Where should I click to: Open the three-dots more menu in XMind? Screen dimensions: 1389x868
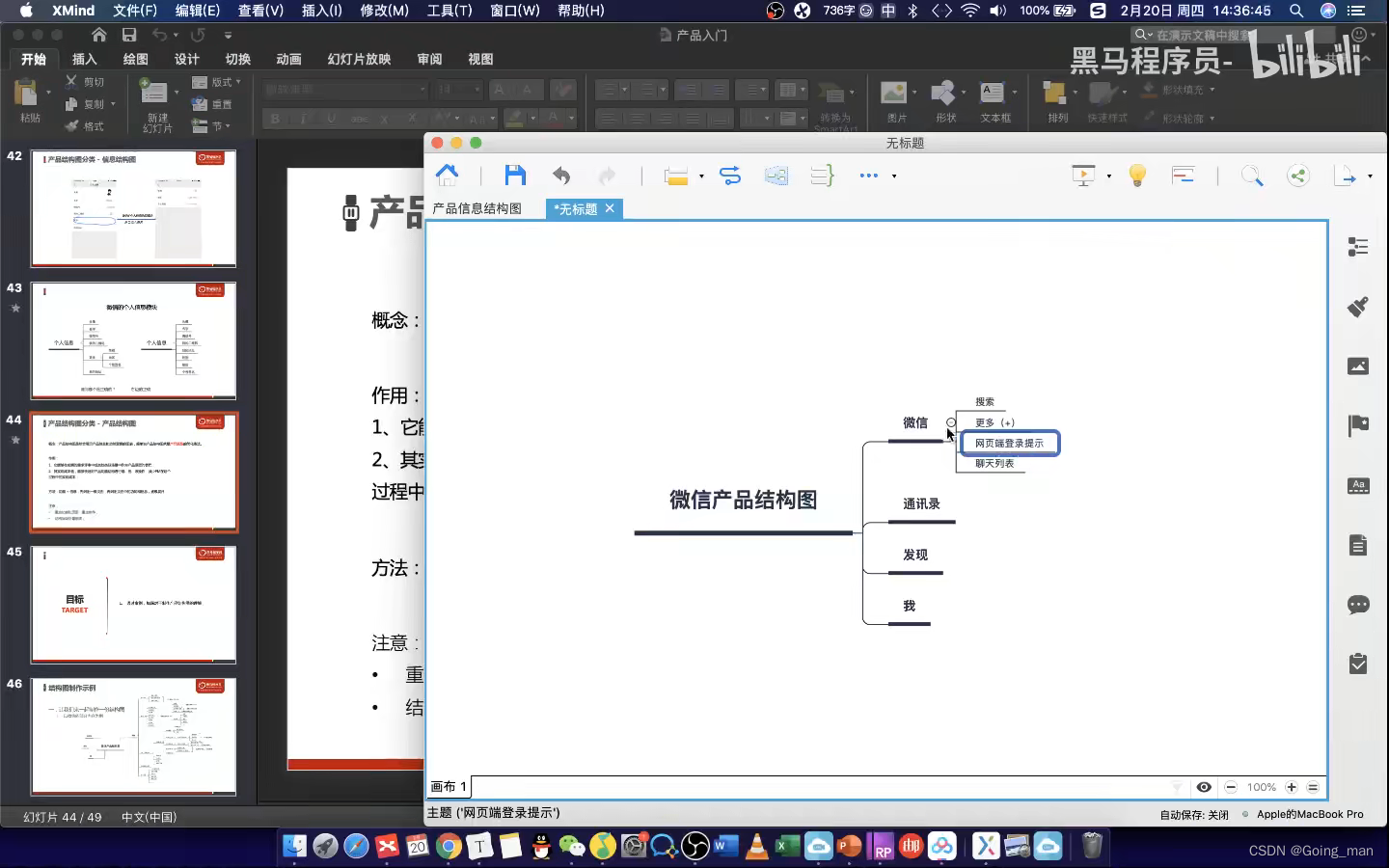point(869,176)
